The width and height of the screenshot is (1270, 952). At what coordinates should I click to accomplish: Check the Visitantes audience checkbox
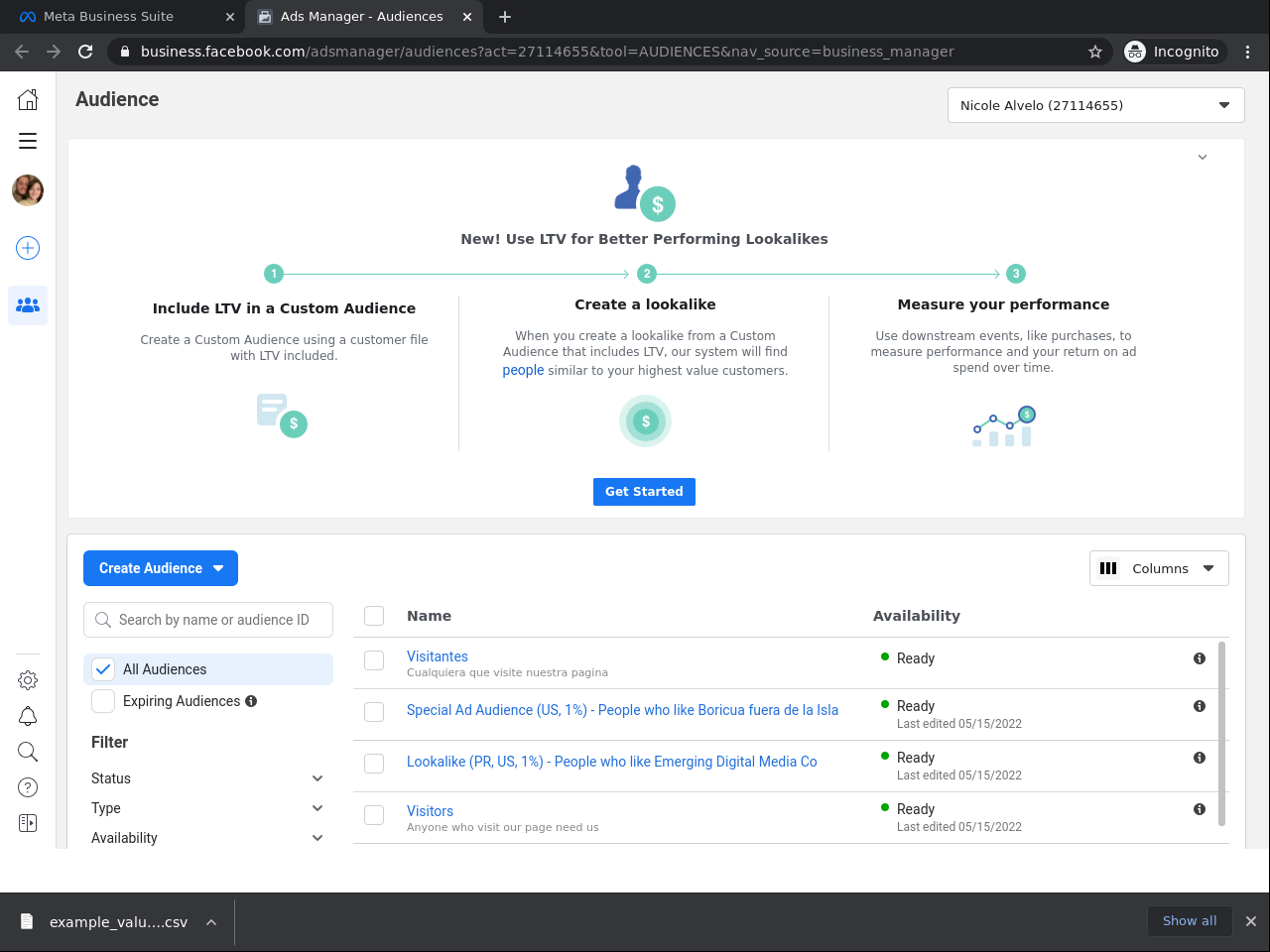click(374, 660)
